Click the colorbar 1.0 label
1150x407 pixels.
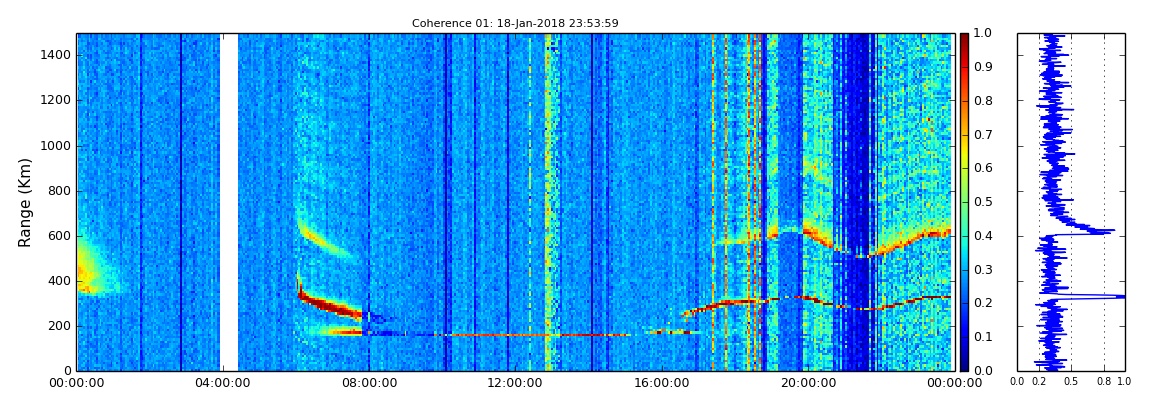tap(981, 34)
